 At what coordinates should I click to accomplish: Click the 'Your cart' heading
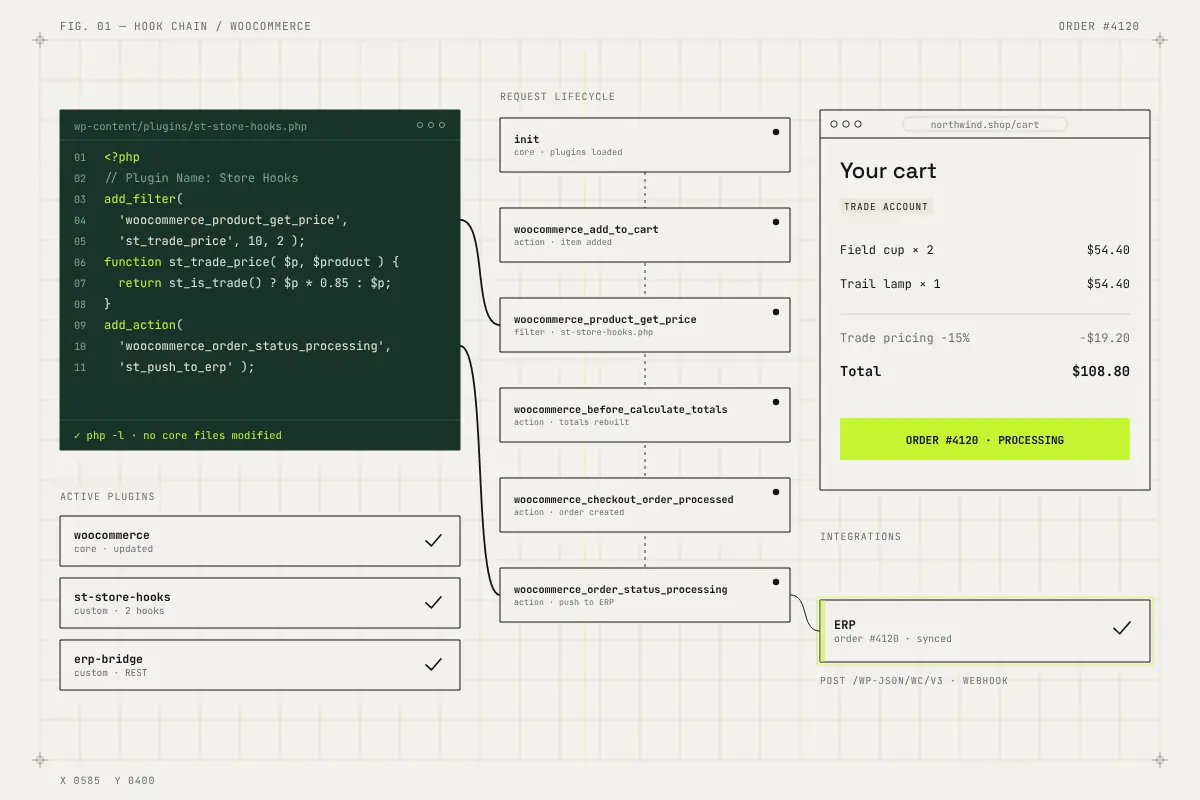coord(888,171)
